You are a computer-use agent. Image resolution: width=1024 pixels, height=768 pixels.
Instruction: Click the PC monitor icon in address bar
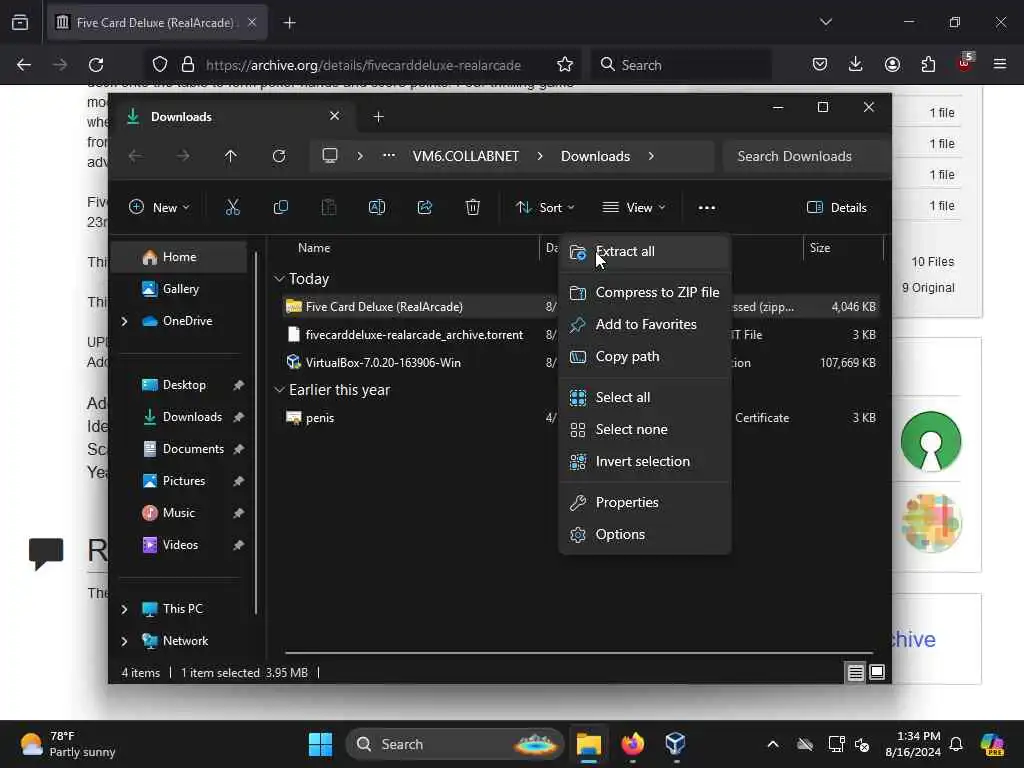(330, 156)
